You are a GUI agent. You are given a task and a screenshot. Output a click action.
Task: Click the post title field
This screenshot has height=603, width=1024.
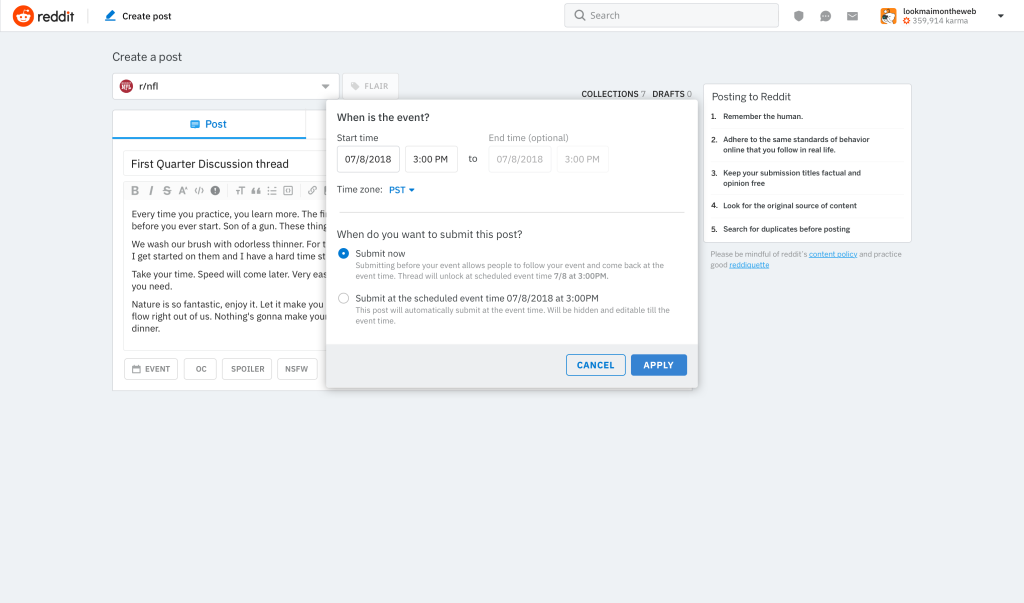(225, 164)
